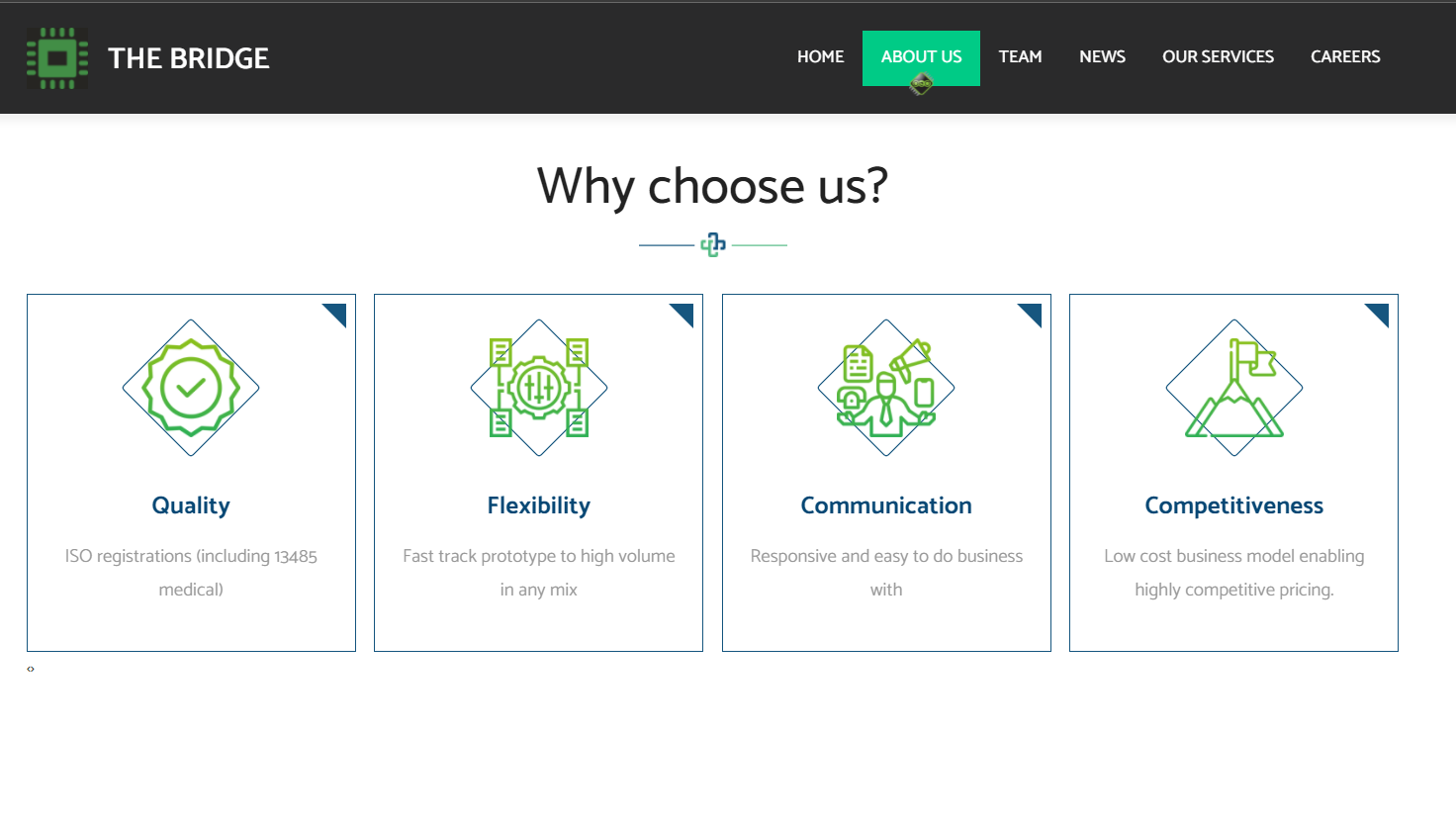
Task: Click the Flexibility gear settings icon
Action: tap(539, 388)
